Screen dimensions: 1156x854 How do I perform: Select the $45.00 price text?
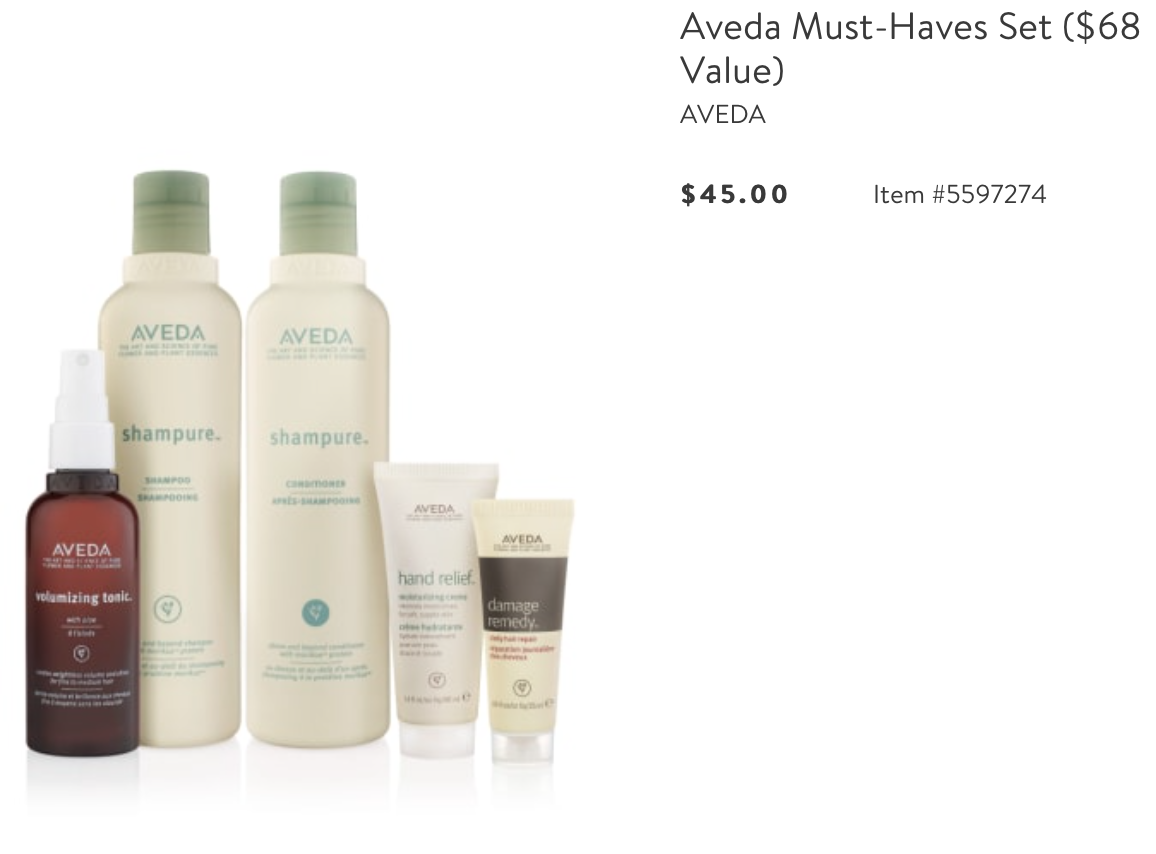click(x=734, y=194)
